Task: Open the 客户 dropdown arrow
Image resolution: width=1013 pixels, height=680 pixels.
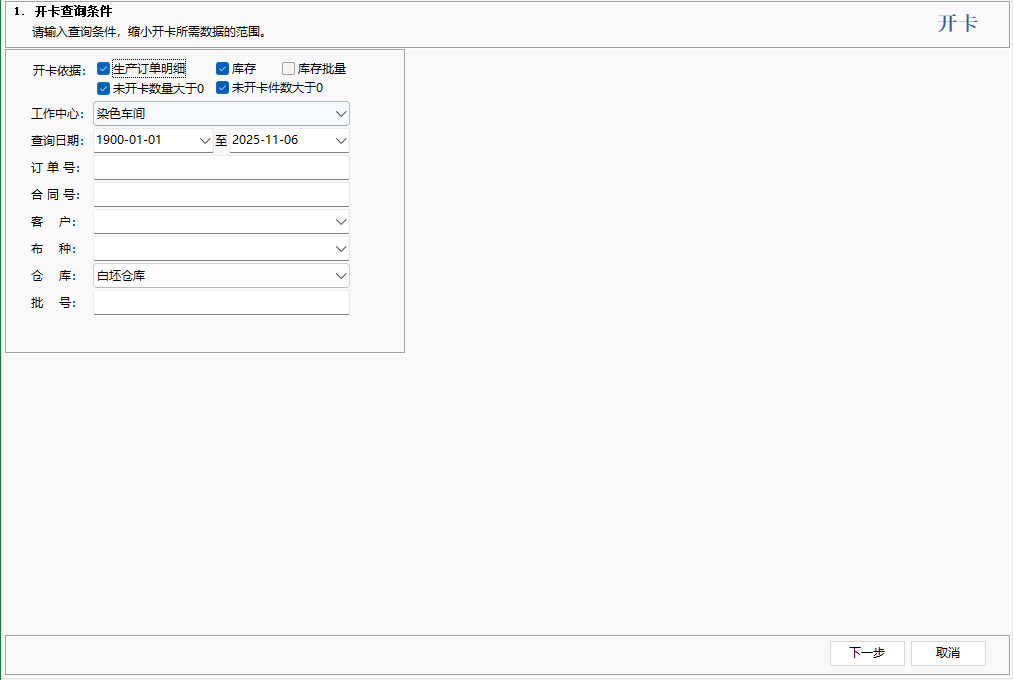Action: coord(341,222)
